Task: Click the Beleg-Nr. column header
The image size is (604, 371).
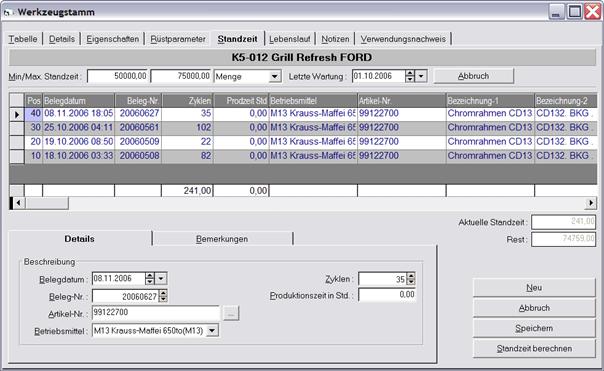Action: pos(138,101)
